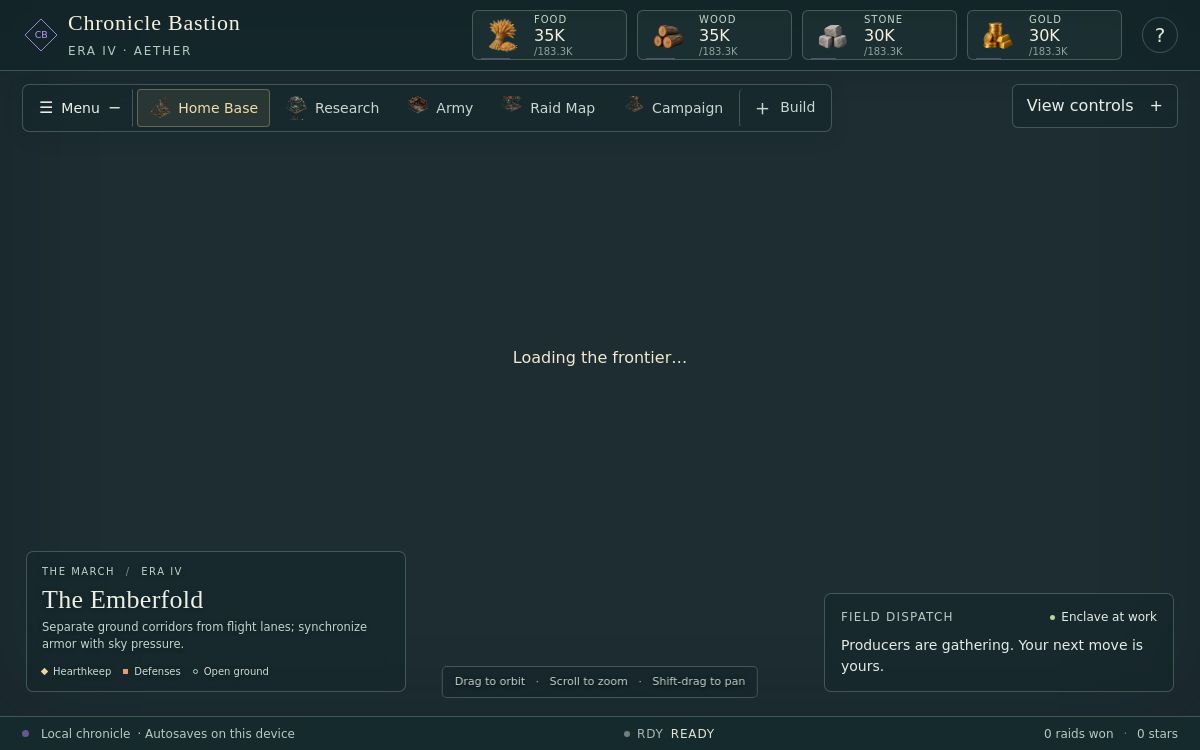Image resolution: width=1200 pixels, height=750 pixels.
Task: Open the Campaign tab
Action: click(x=673, y=108)
